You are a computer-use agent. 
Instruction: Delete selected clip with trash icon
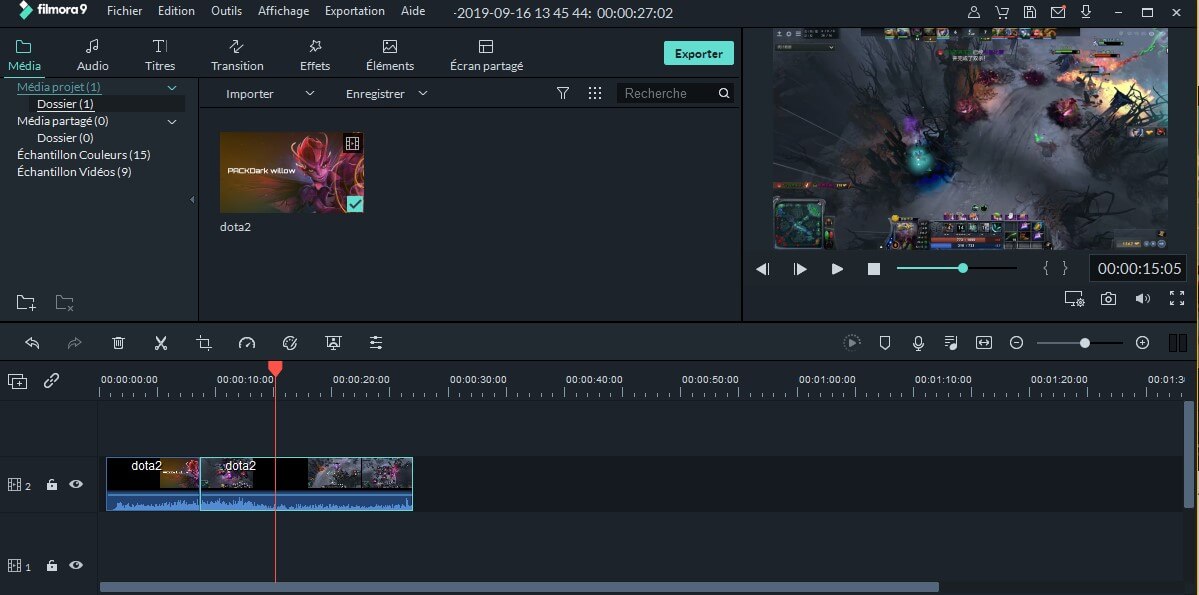[x=118, y=343]
